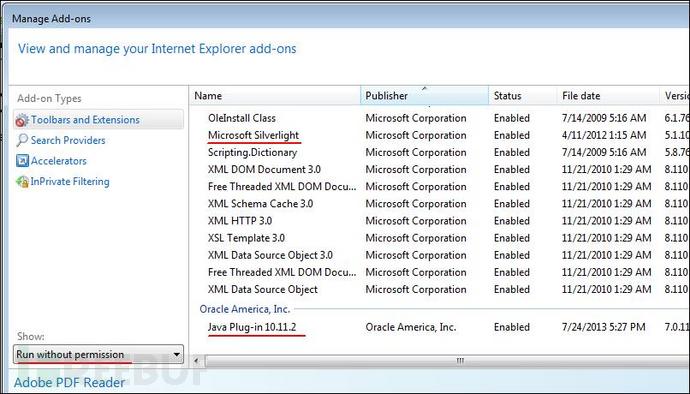Click the Search Providers magnifier icon
690x394 pixels.
[22, 140]
